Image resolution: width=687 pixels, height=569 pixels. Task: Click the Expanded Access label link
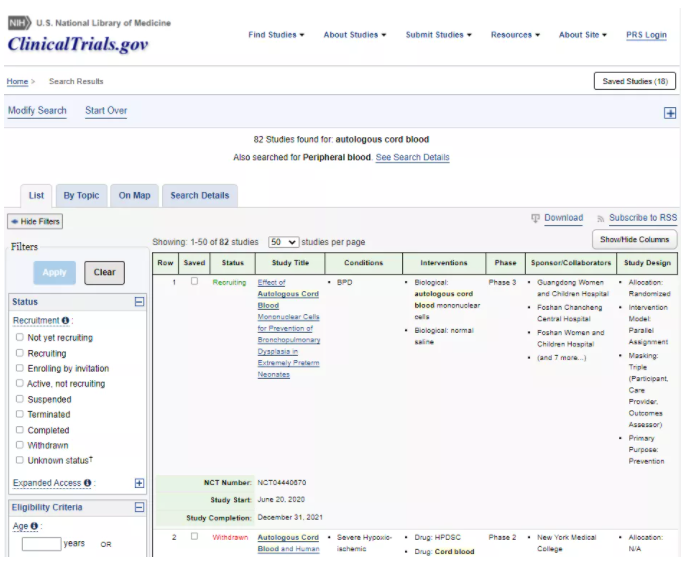[47, 483]
